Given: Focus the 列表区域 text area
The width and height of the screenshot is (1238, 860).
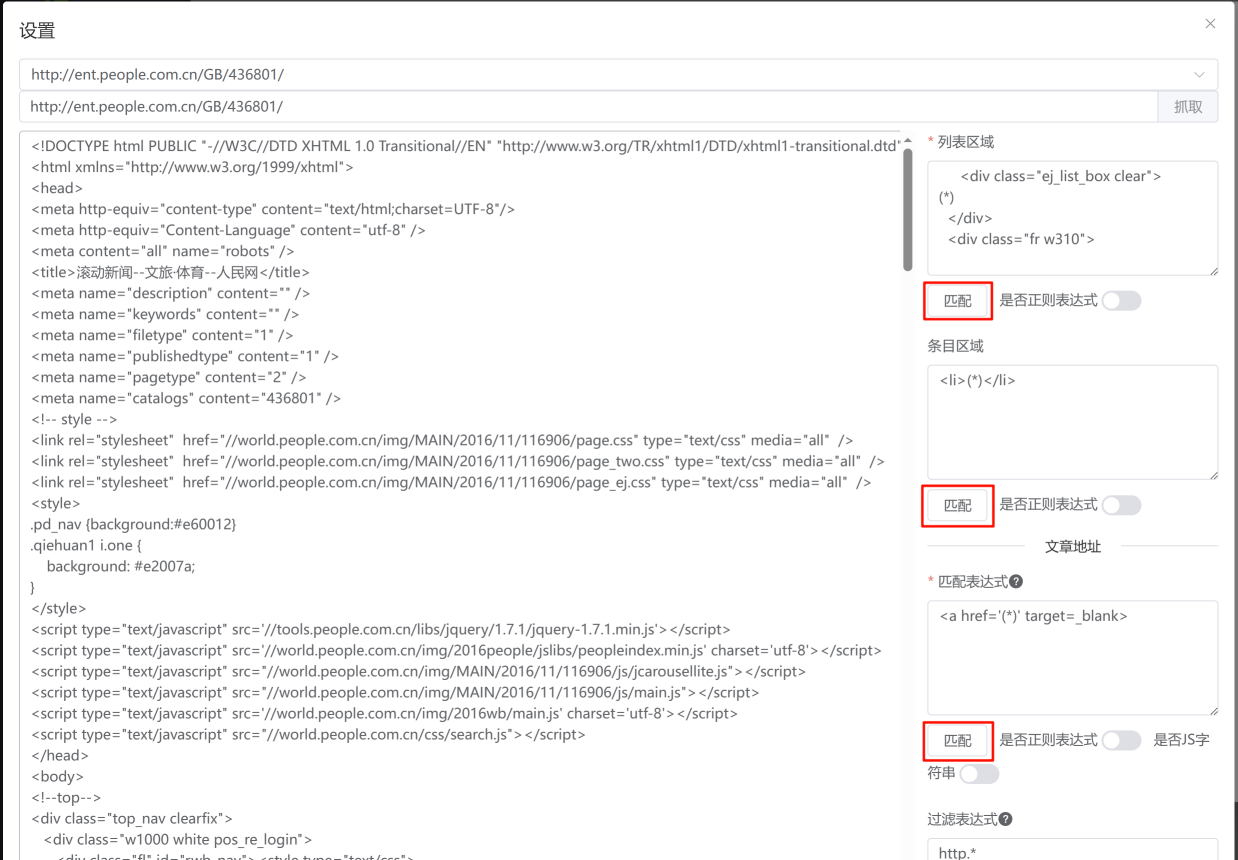Looking at the screenshot, I should [x=1072, y=218].
